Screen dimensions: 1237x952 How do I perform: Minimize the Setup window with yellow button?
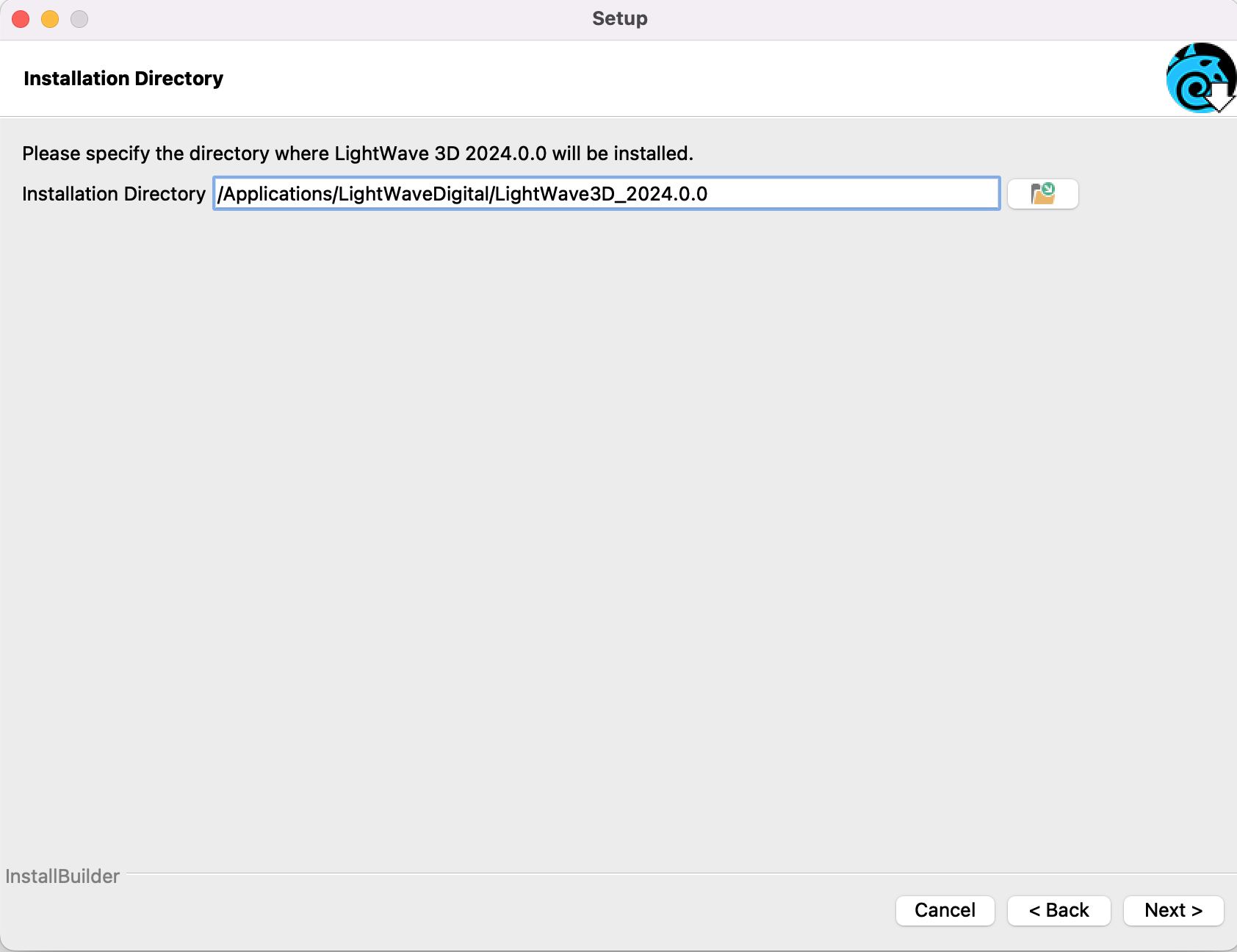click(50, 19)
